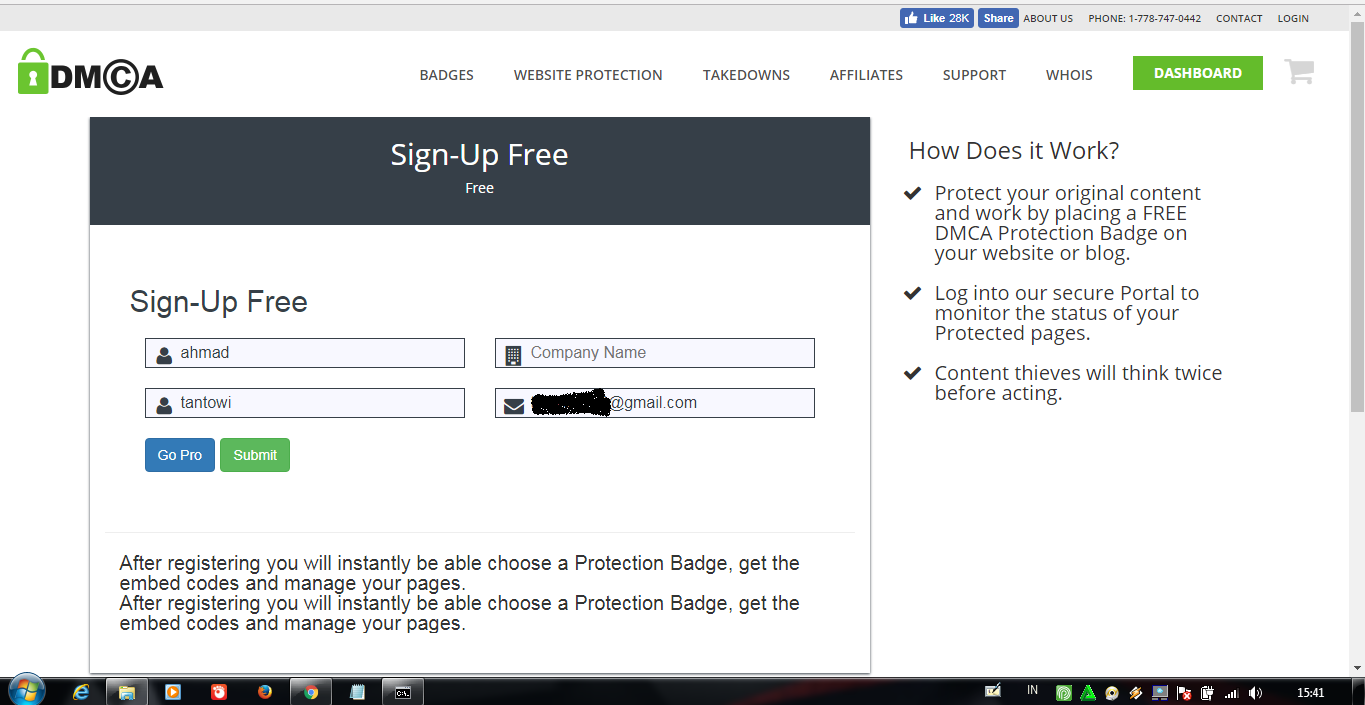Click the Facebook Like 28K button
This screenshot has width=1365, height=705.
[x=936, y=18]
